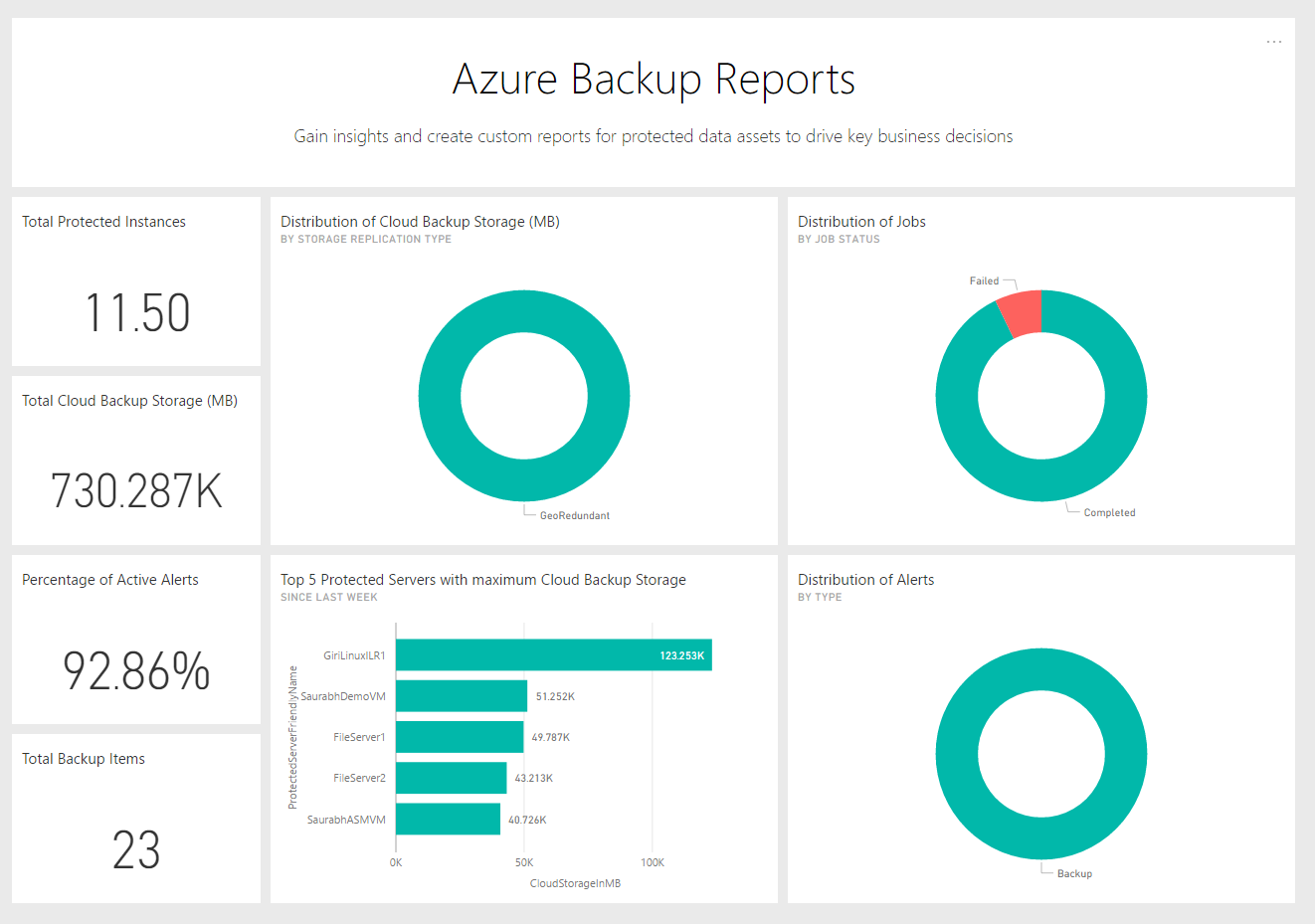
Task: Click the 49.787K data label
Action: pos(551,737)
